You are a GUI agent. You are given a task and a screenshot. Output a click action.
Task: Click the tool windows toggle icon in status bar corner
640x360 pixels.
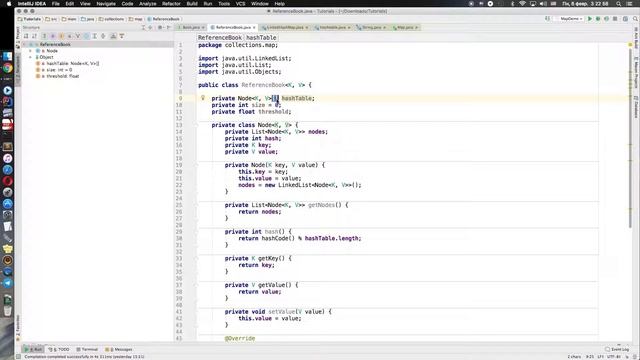coord(18,356)
